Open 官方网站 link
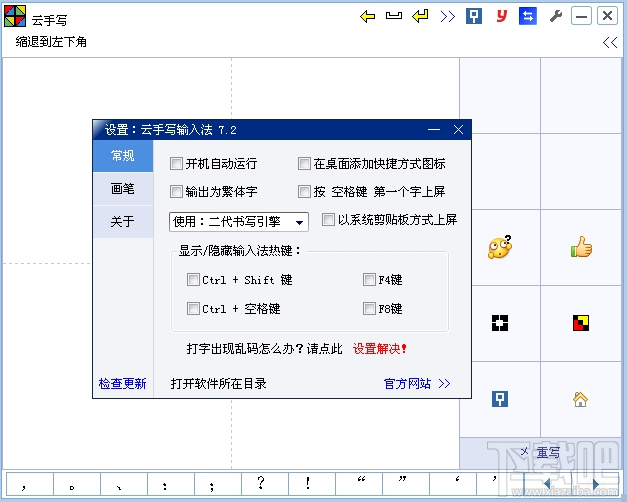This screenshot has width=627, height=502. coord(417,384)
